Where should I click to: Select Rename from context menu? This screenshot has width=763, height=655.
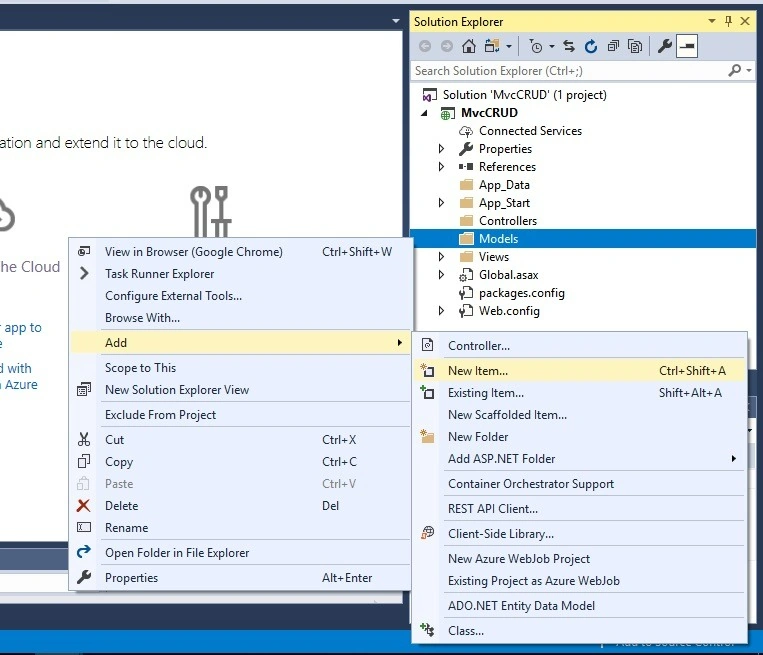[240, 528]
